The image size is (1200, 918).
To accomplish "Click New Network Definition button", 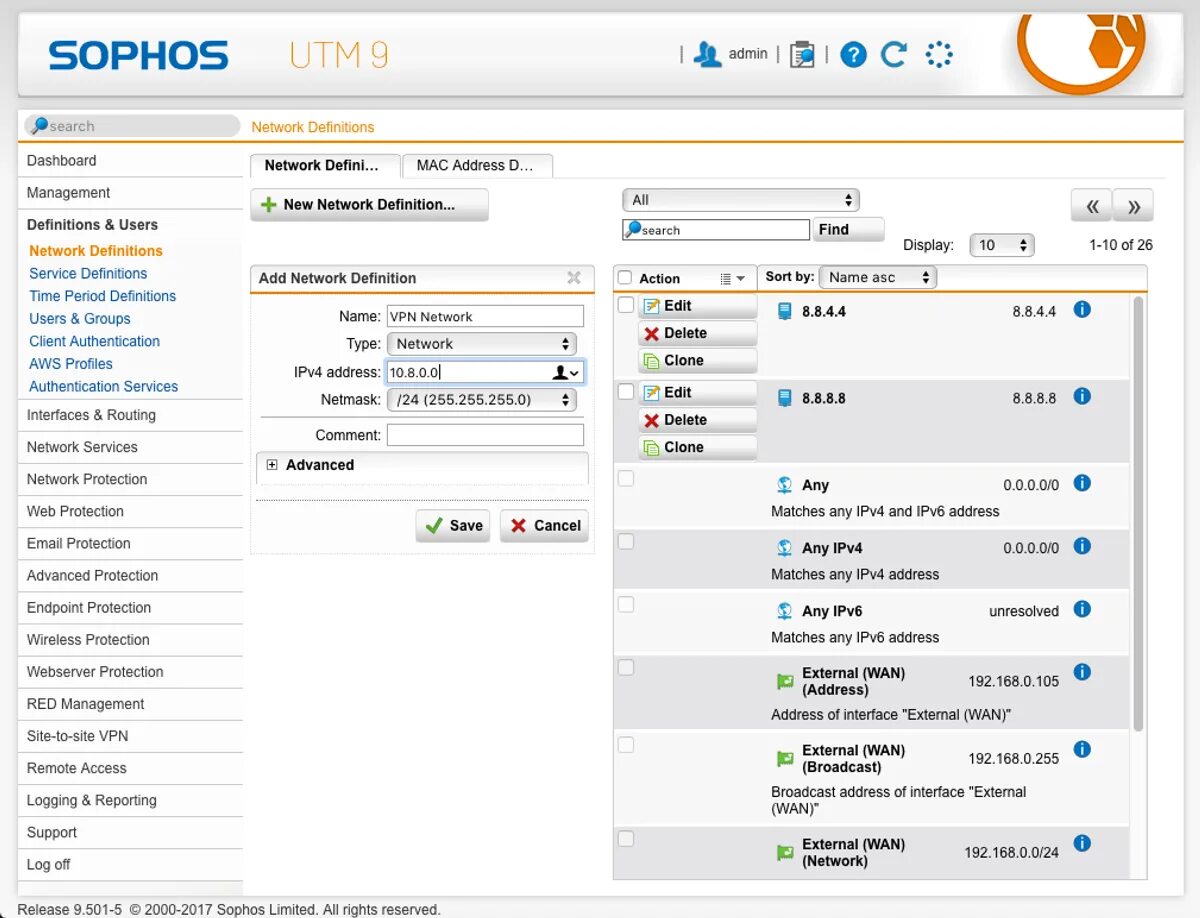I will tap(369, 205).
